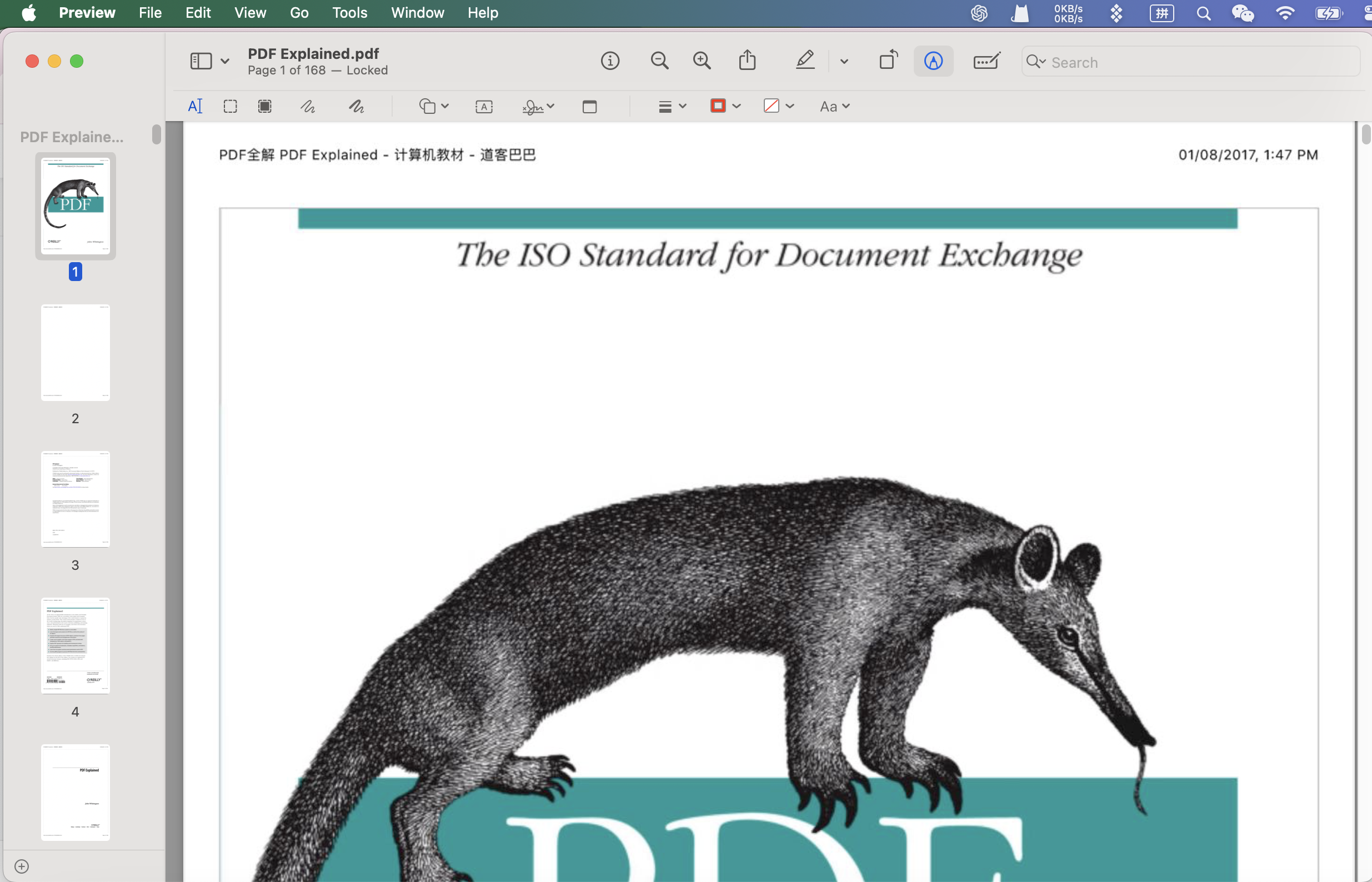Viewport: 1372px width, 882px height.
Task: Open the highlight color chevron menu
Action: pos(844,61)
